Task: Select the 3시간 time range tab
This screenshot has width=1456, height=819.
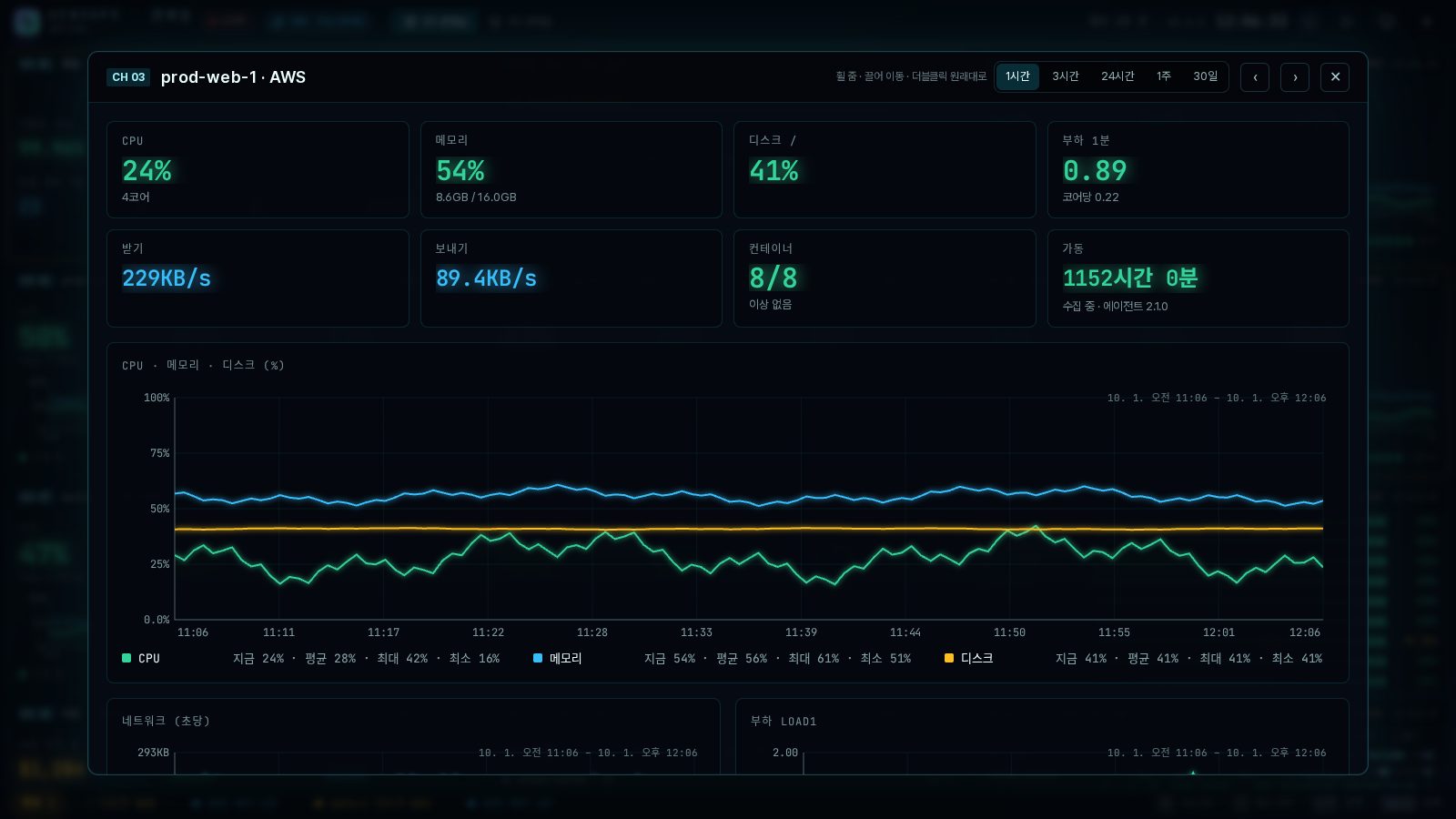Action: point(1066,76)
